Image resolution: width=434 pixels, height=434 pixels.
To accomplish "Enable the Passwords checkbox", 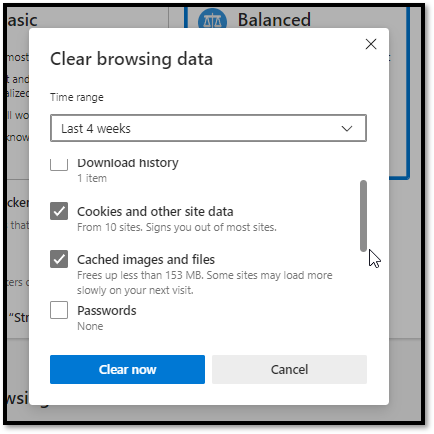I will click(x=59, y=310).
